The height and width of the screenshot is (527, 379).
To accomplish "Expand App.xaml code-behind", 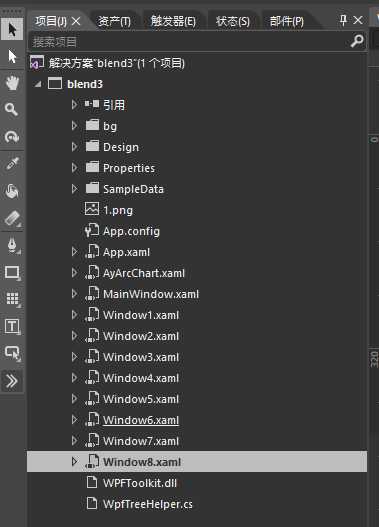I will coord(75,252).
